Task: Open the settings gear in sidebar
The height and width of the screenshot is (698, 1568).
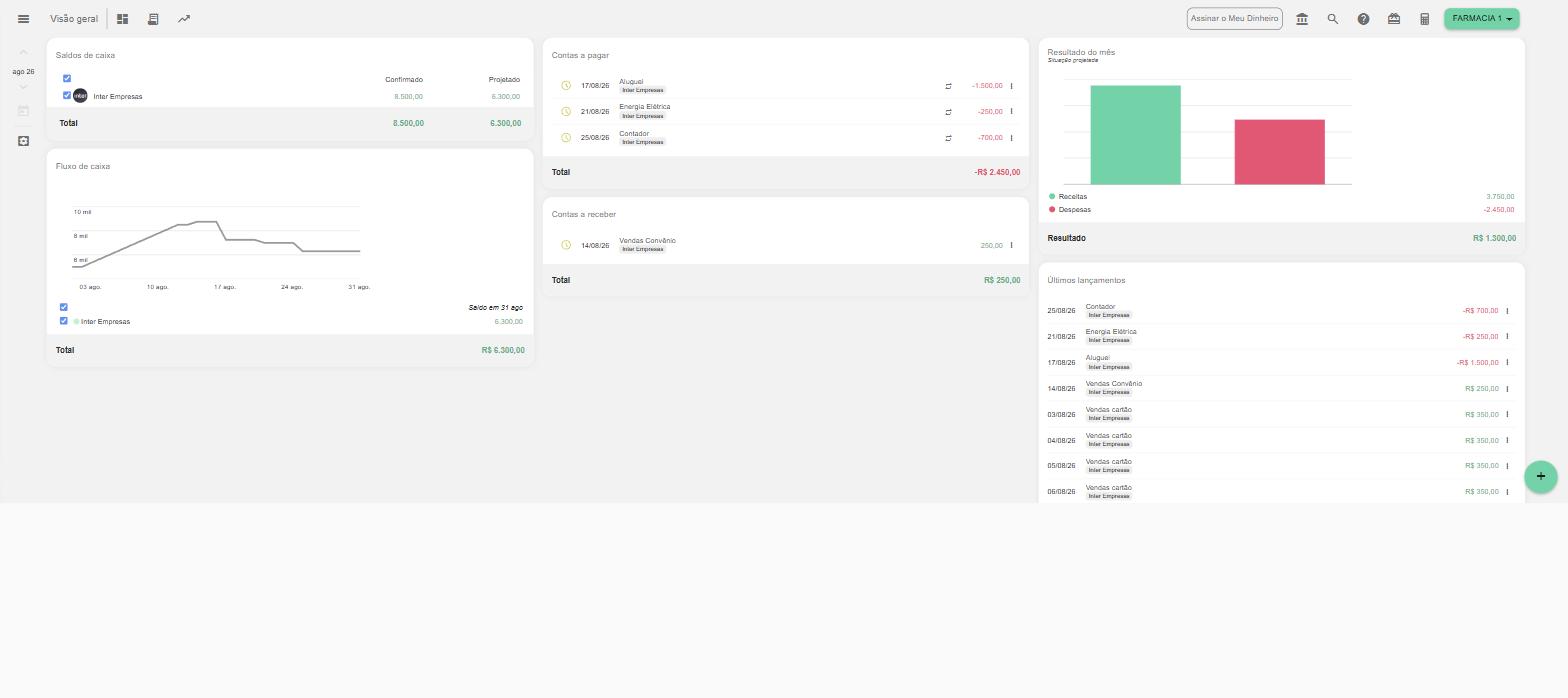Action: pos(23,141)
